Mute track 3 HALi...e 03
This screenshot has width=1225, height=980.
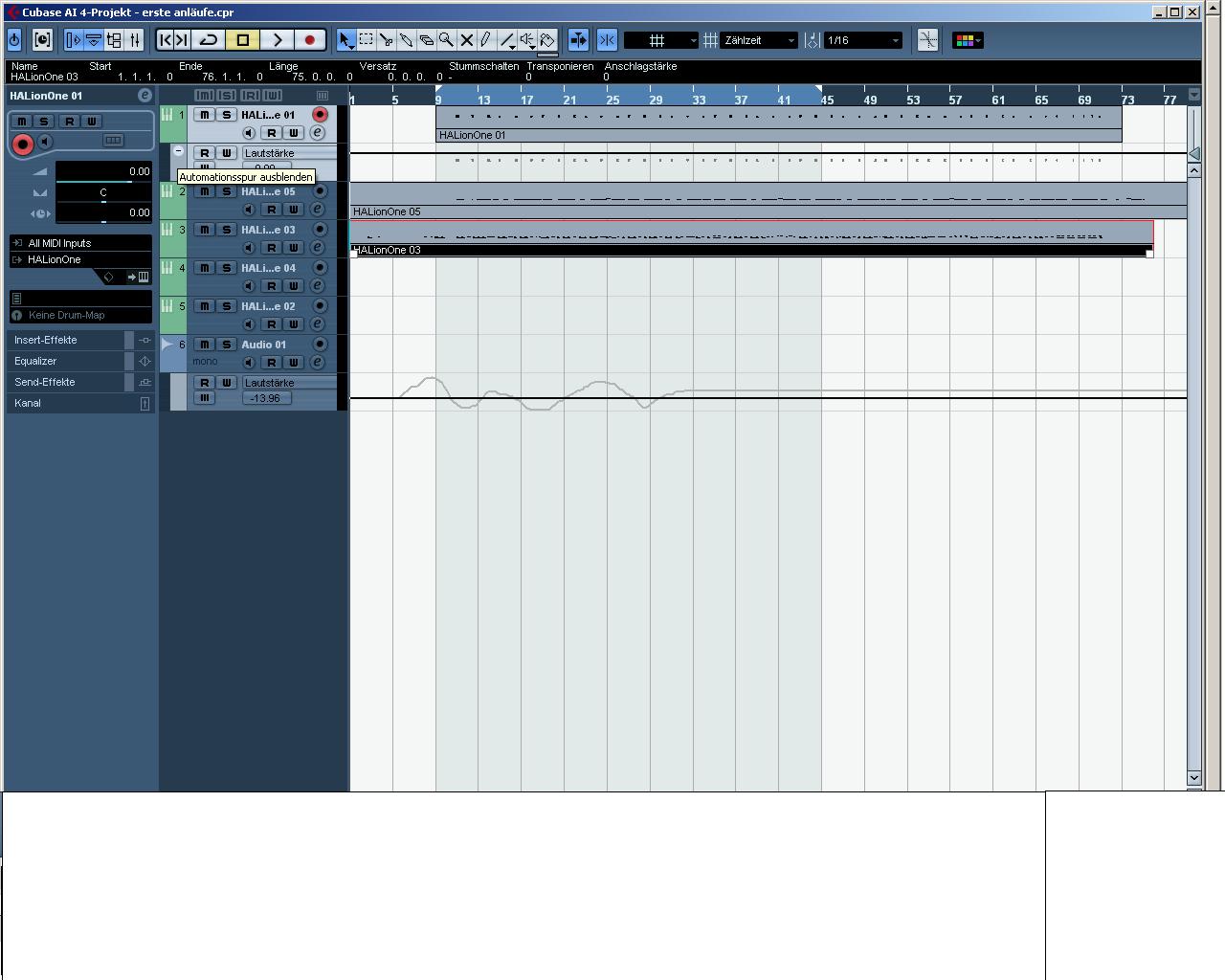click(x=204, y=230)
